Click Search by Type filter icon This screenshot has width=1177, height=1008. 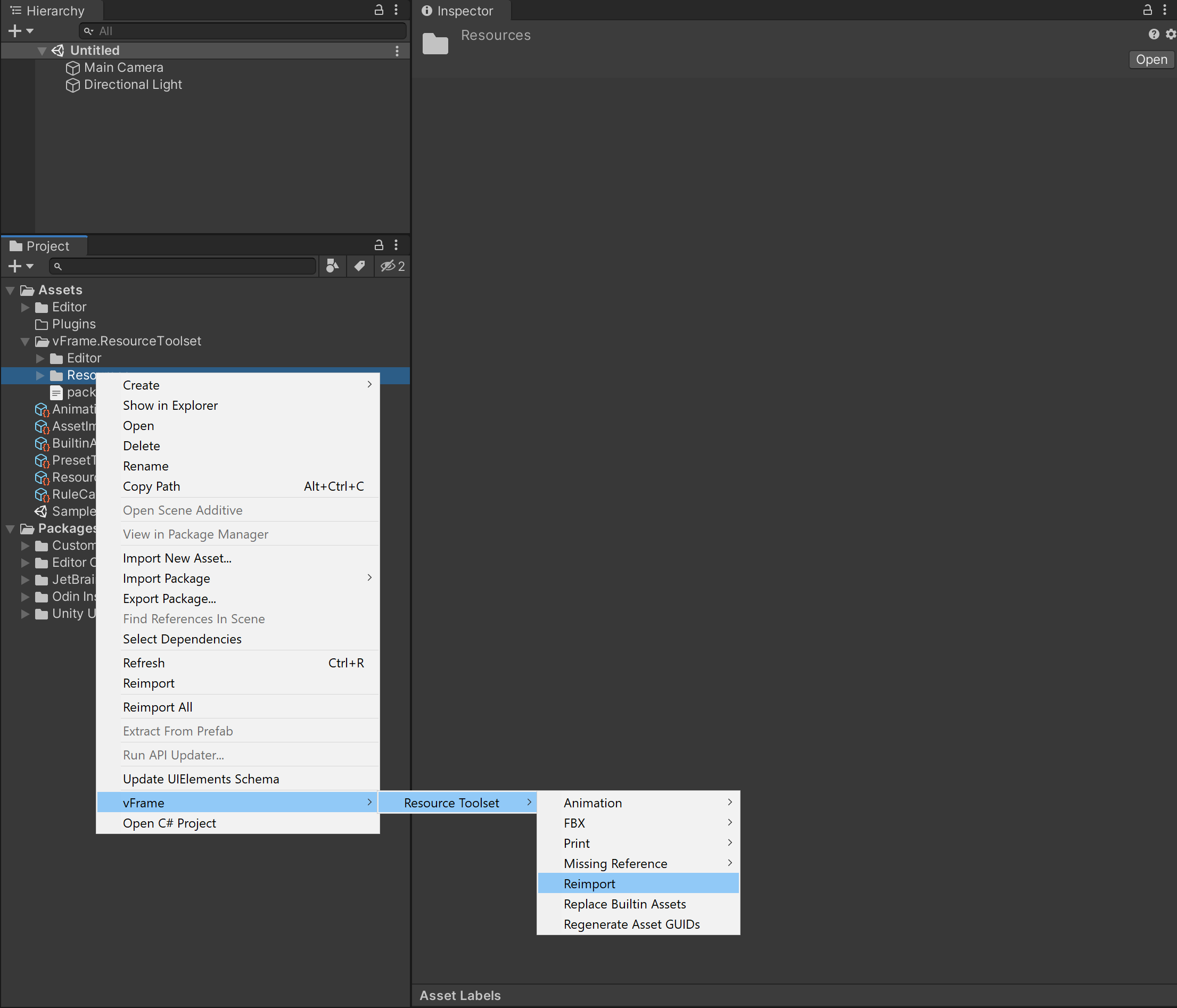(x=332, y=266)
